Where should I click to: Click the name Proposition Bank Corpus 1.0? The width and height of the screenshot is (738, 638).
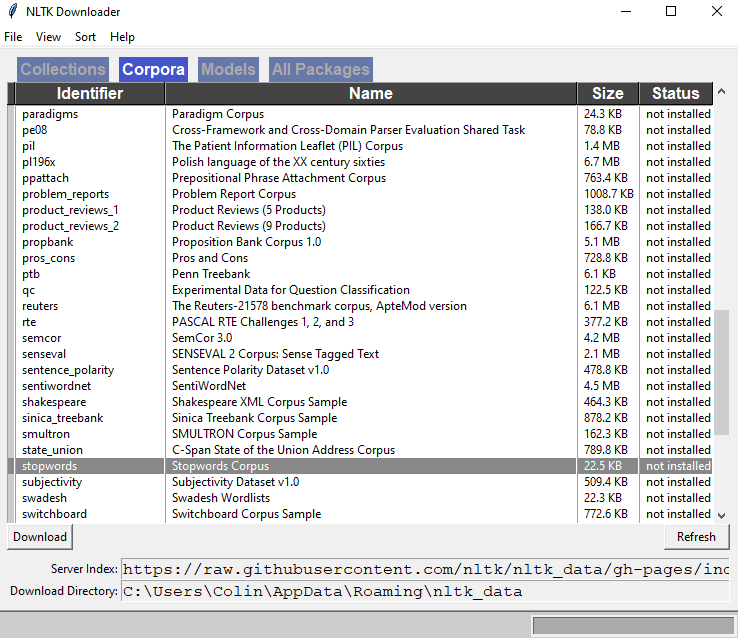pos(247,242)
